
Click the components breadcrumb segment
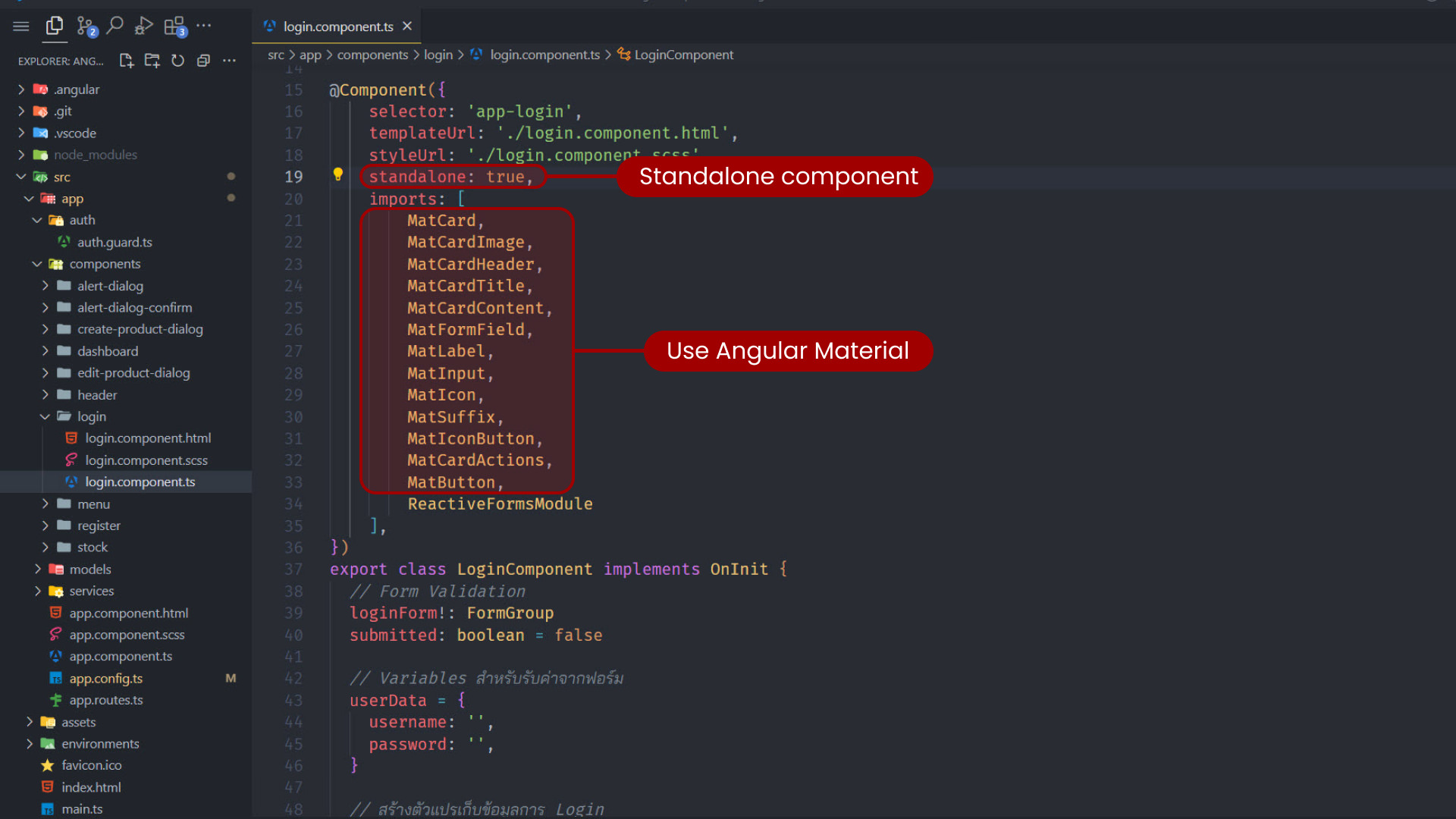[x=372, y=55]
